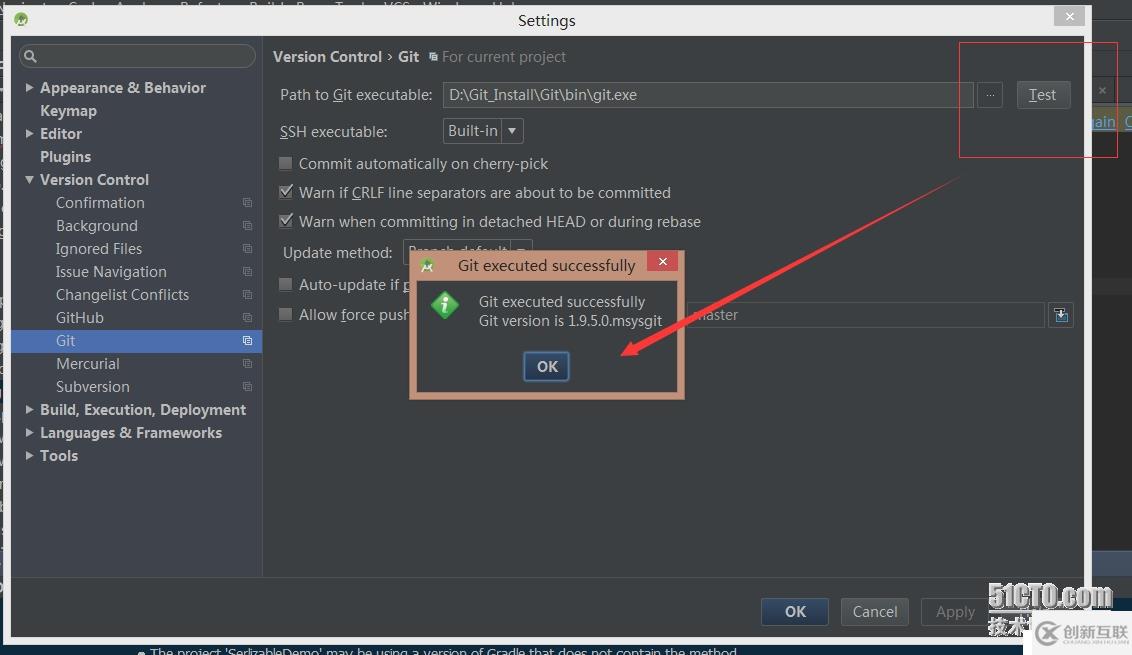Screen dimensions: 1132x655
Task: Click the Test button for Git executable
Action: (x=1042, y=95)
